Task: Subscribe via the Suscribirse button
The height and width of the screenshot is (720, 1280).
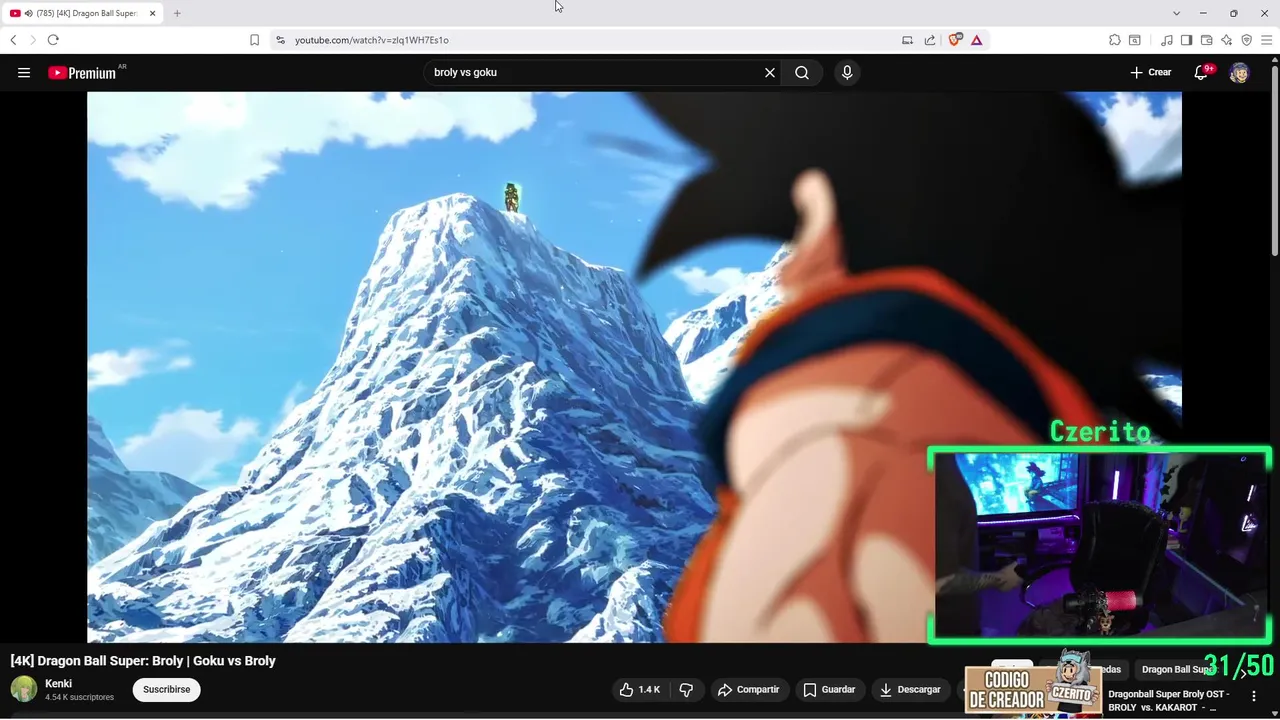Action: click(x=166, y=689)
